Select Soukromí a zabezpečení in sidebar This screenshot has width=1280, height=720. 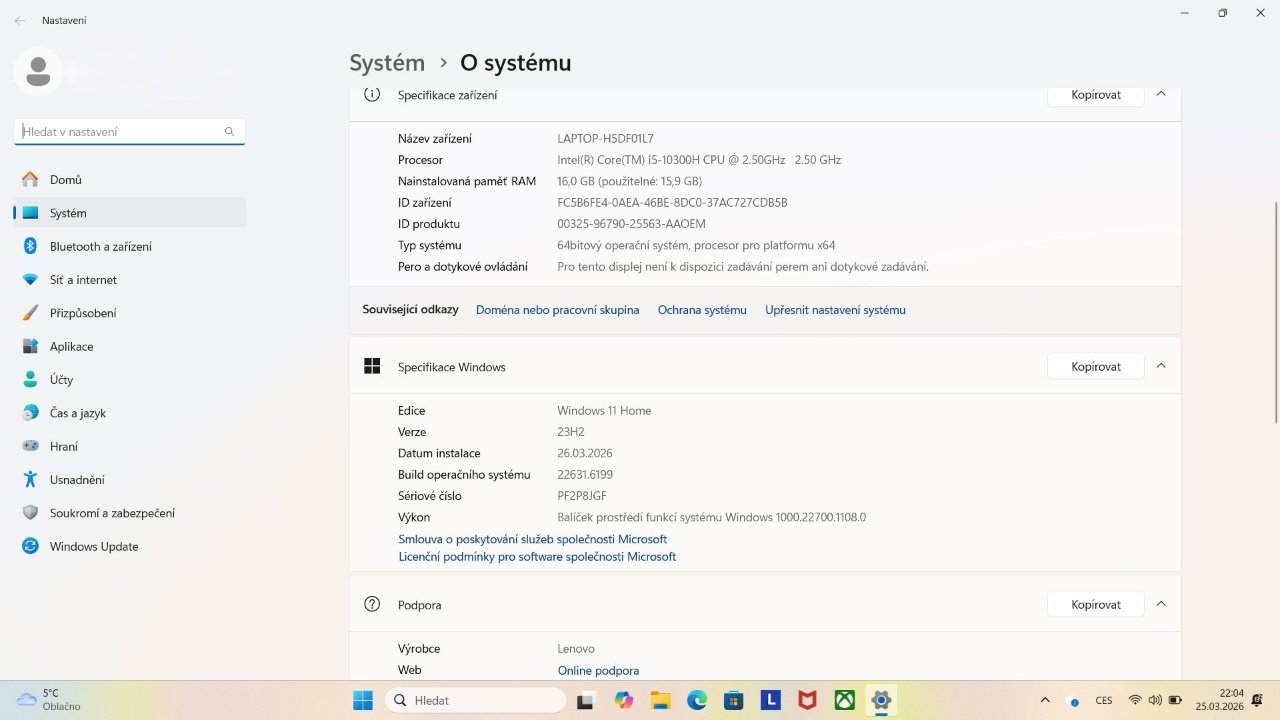click(x=112, y=513)
